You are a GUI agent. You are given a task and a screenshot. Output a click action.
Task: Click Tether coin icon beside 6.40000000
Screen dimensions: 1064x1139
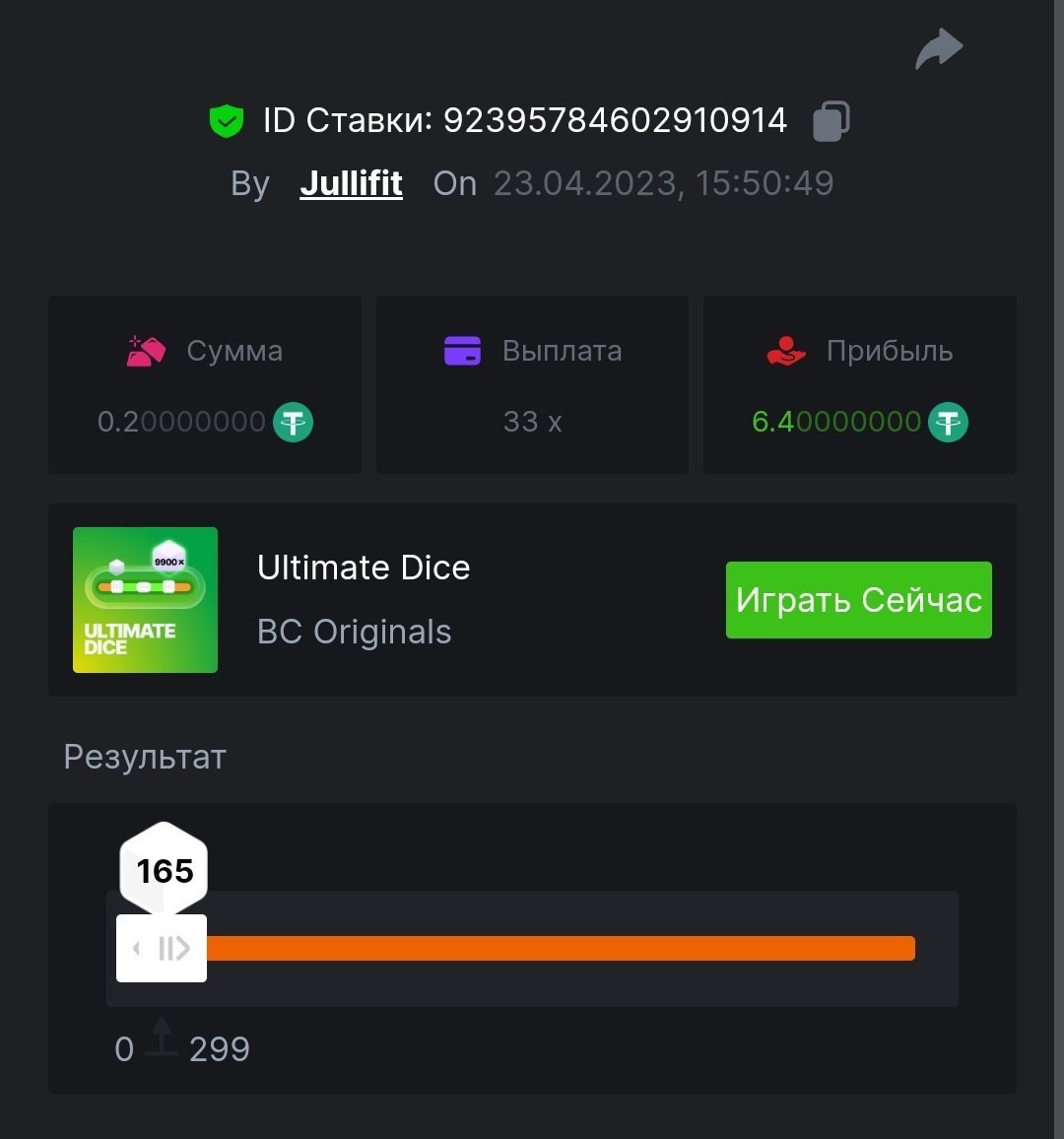tap(948, 423)
